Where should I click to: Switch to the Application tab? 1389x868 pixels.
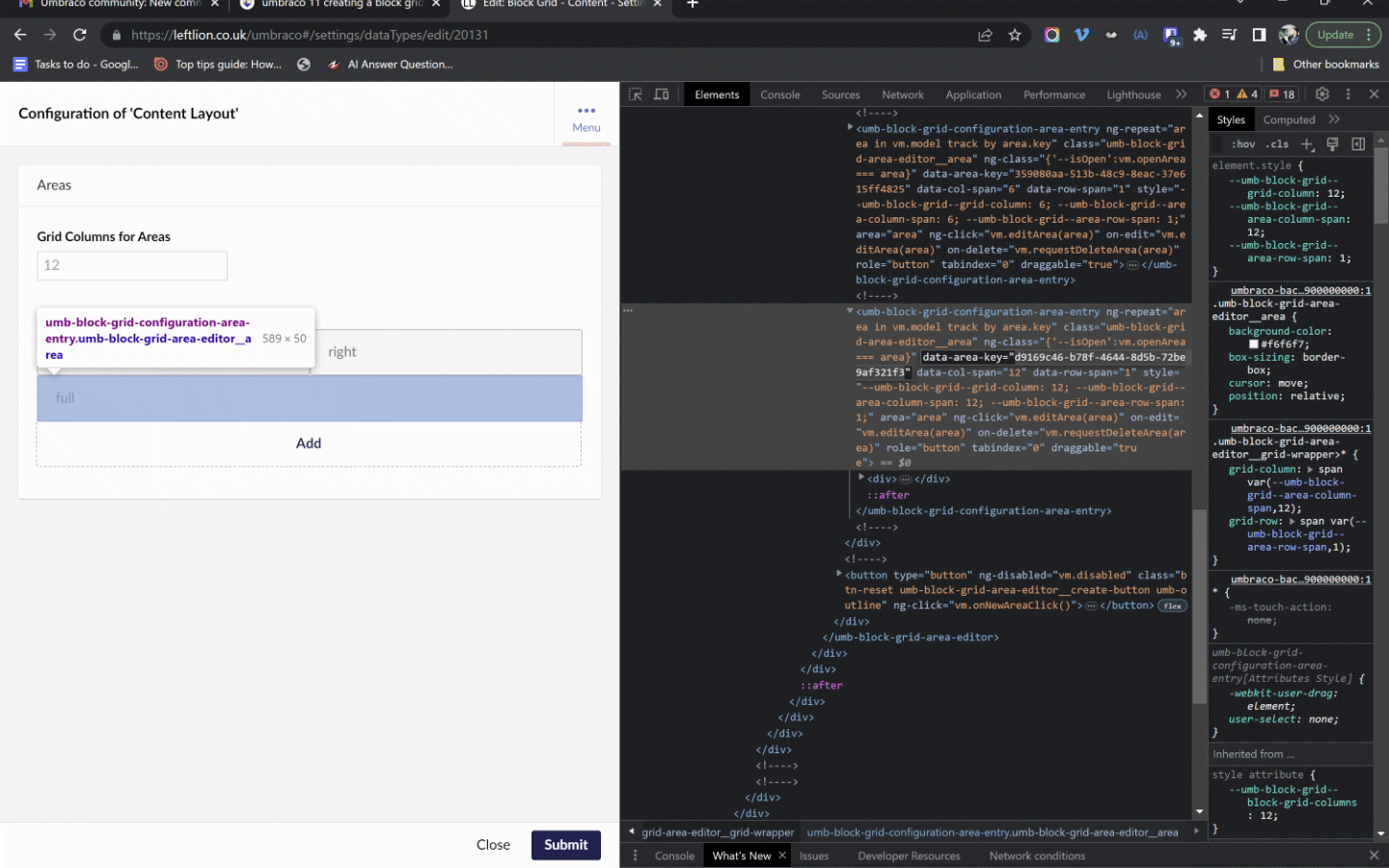click(973, 95)
